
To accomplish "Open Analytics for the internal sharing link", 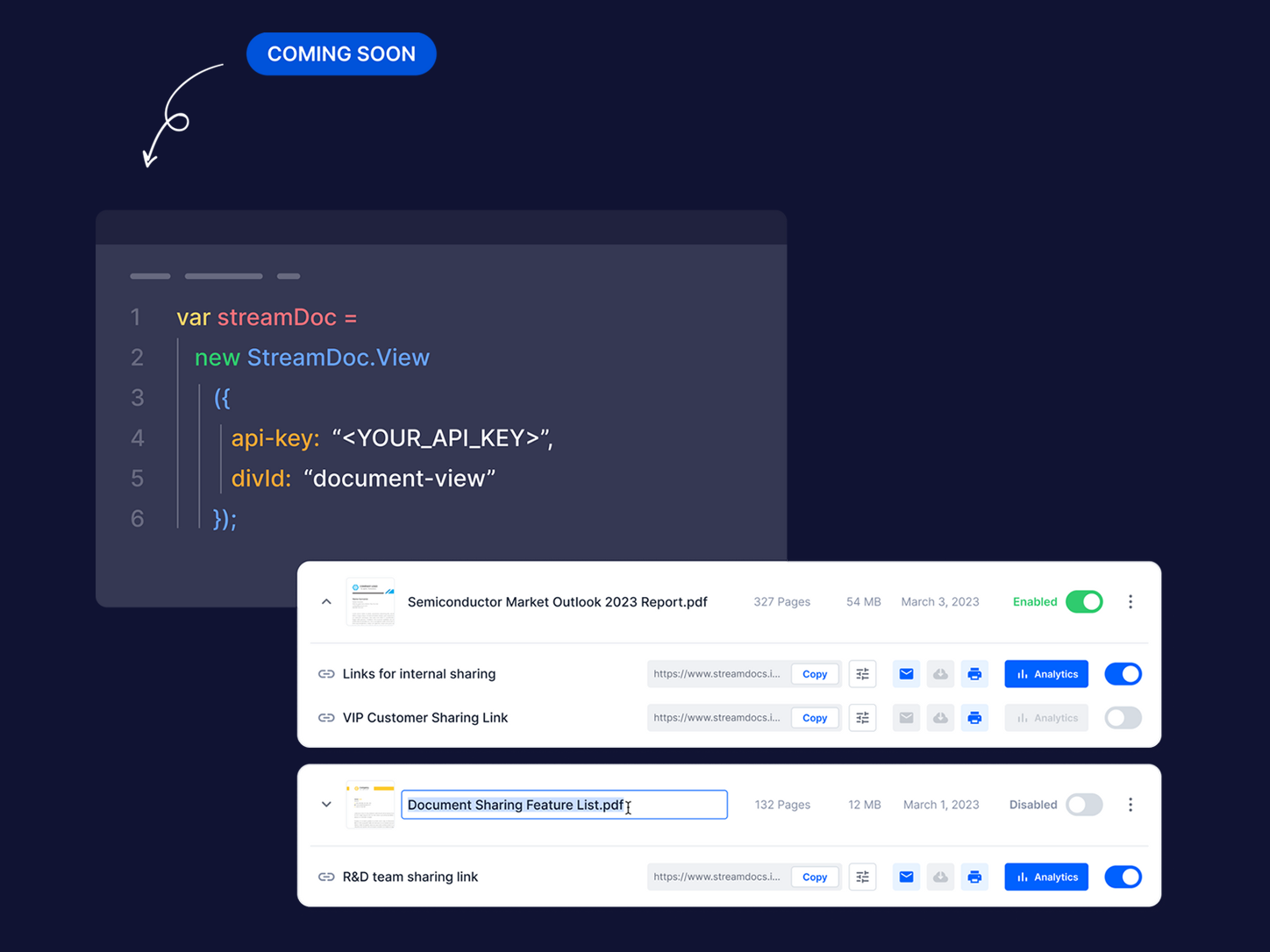I will 1045,673.
